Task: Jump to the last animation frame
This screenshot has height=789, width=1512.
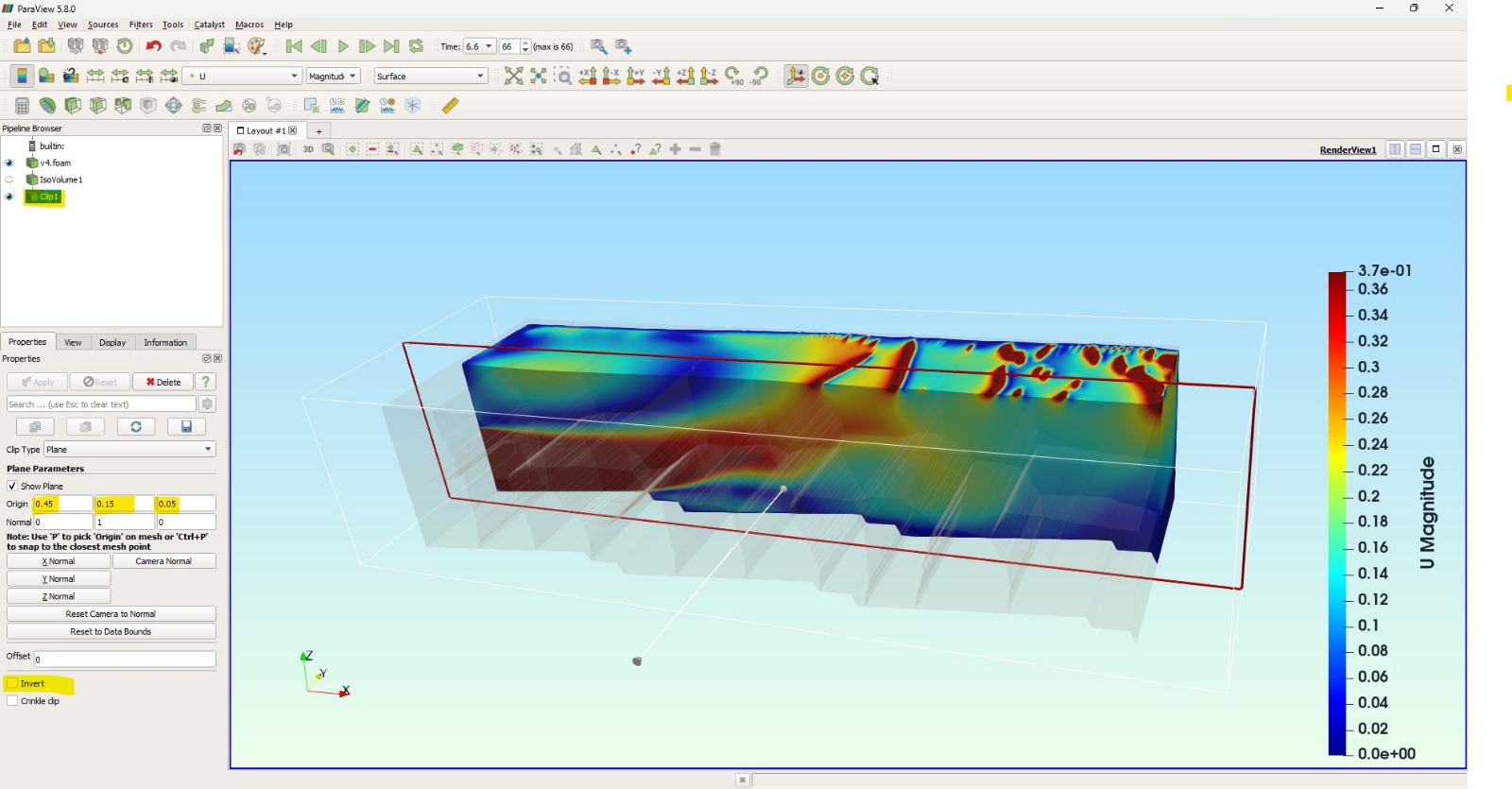Action: (x=391, y=46)
